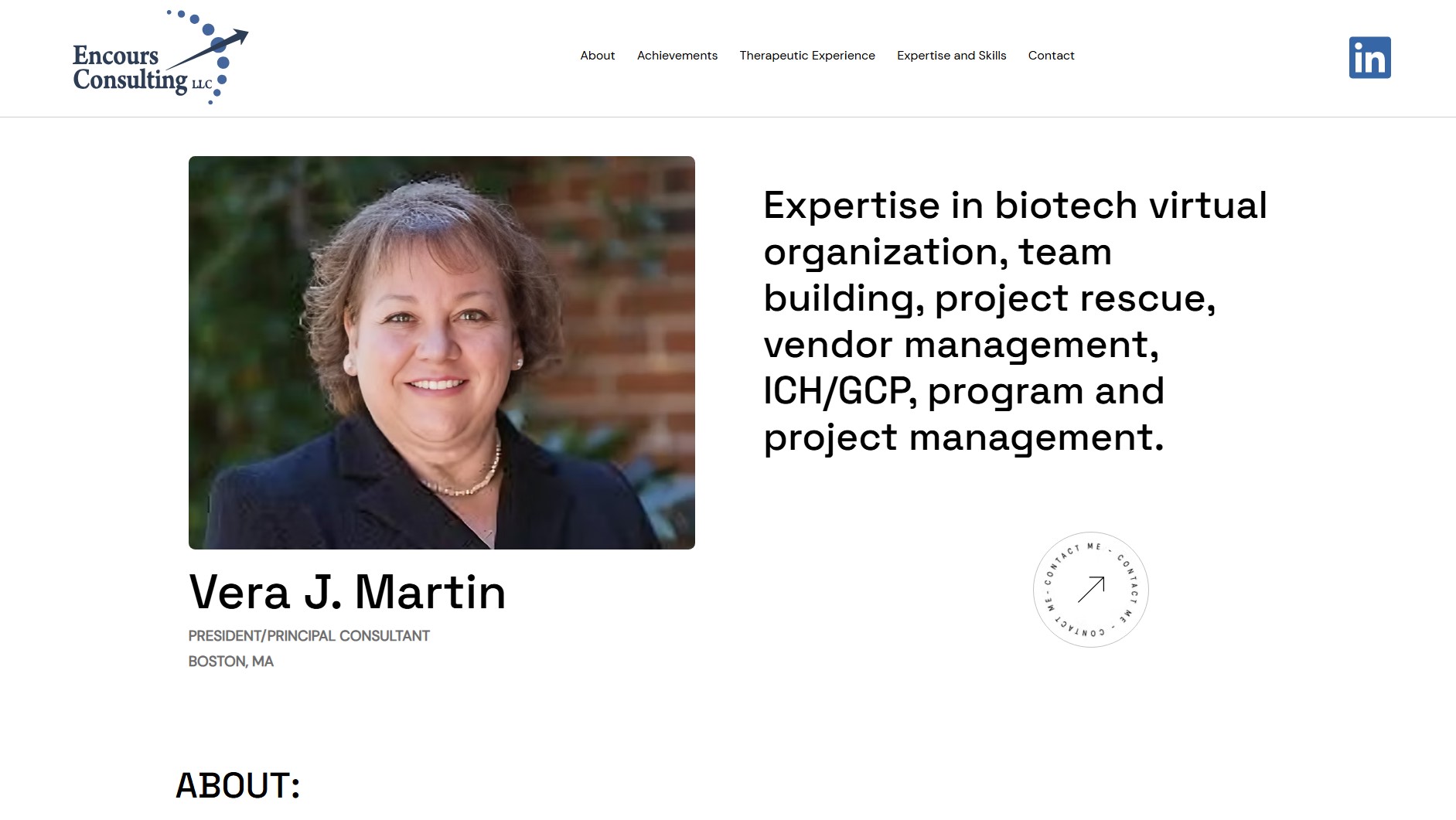Viewport: 1456px width, 820px height.
Task: Click the 'ABOUT:' section heading
Action: [237, 785]
